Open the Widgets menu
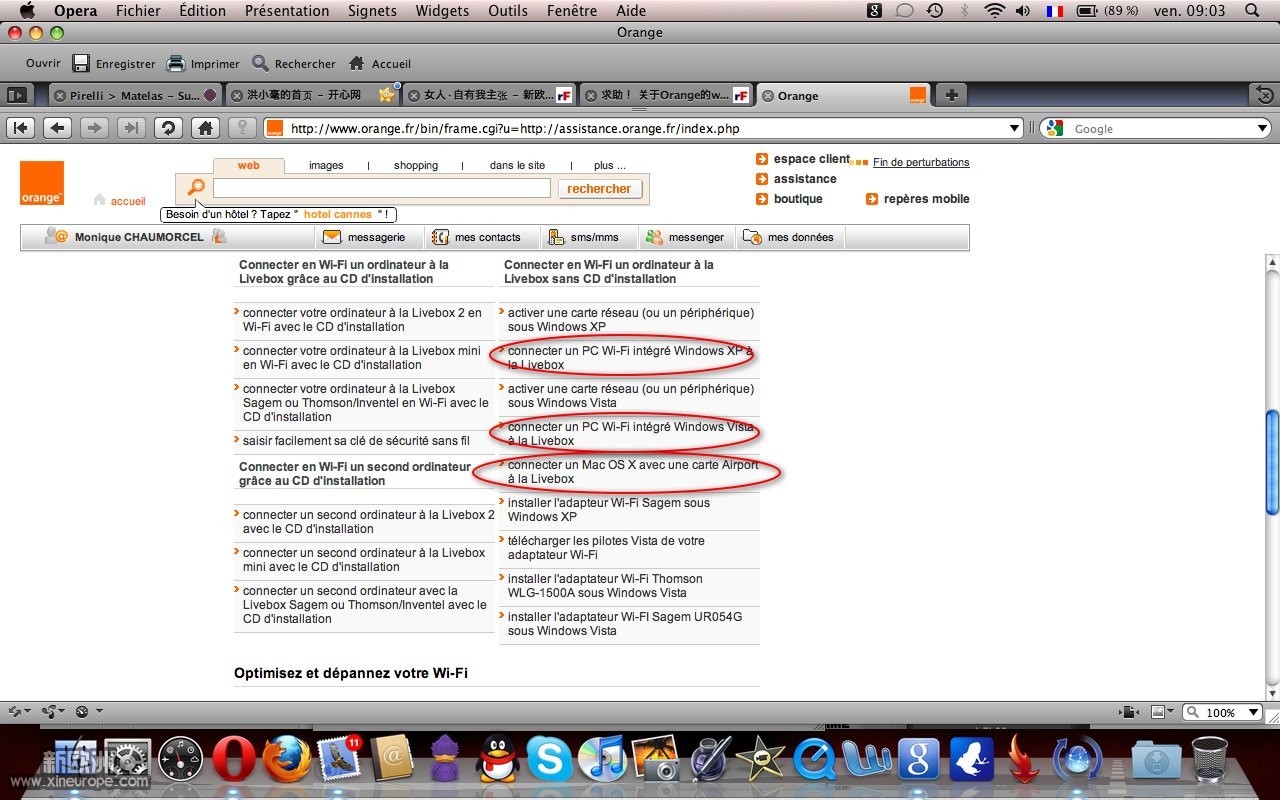This screenshot has width=1280, height=800. [x=442, y=11]
